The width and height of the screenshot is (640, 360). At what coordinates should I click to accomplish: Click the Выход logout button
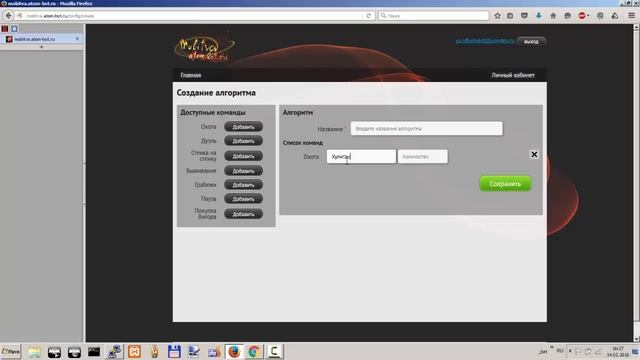click(x=531, y=41)
